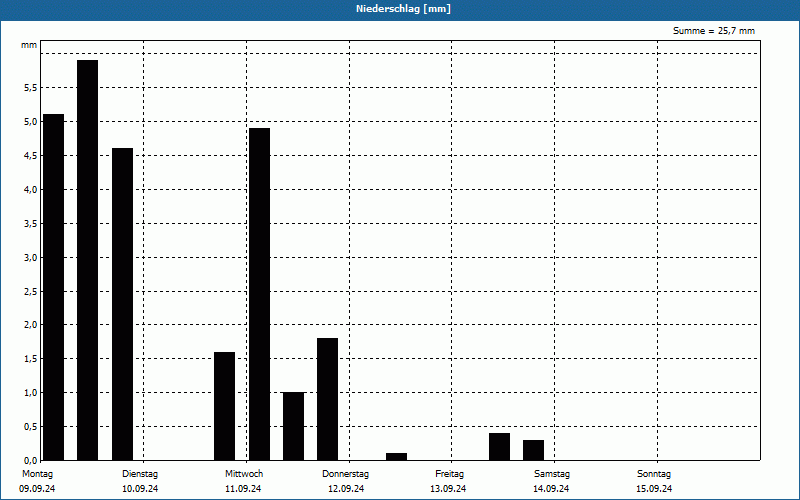Click the 0,5 y-axis tick label

click(31, 427)
